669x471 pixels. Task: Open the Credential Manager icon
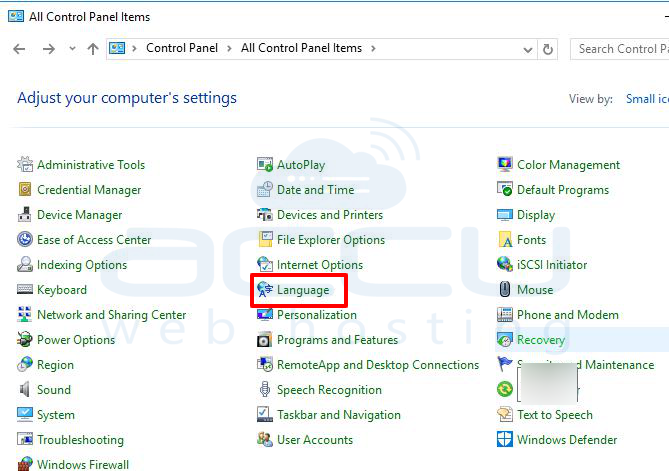25,189
